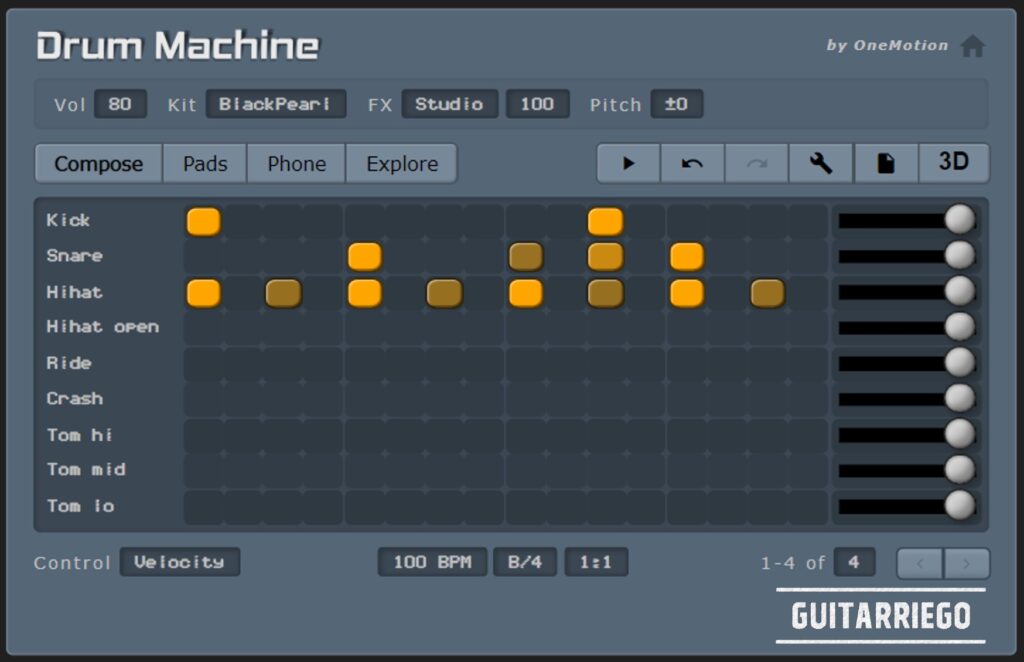
Task: Change the volume value 80
Action: coord(120,104)
